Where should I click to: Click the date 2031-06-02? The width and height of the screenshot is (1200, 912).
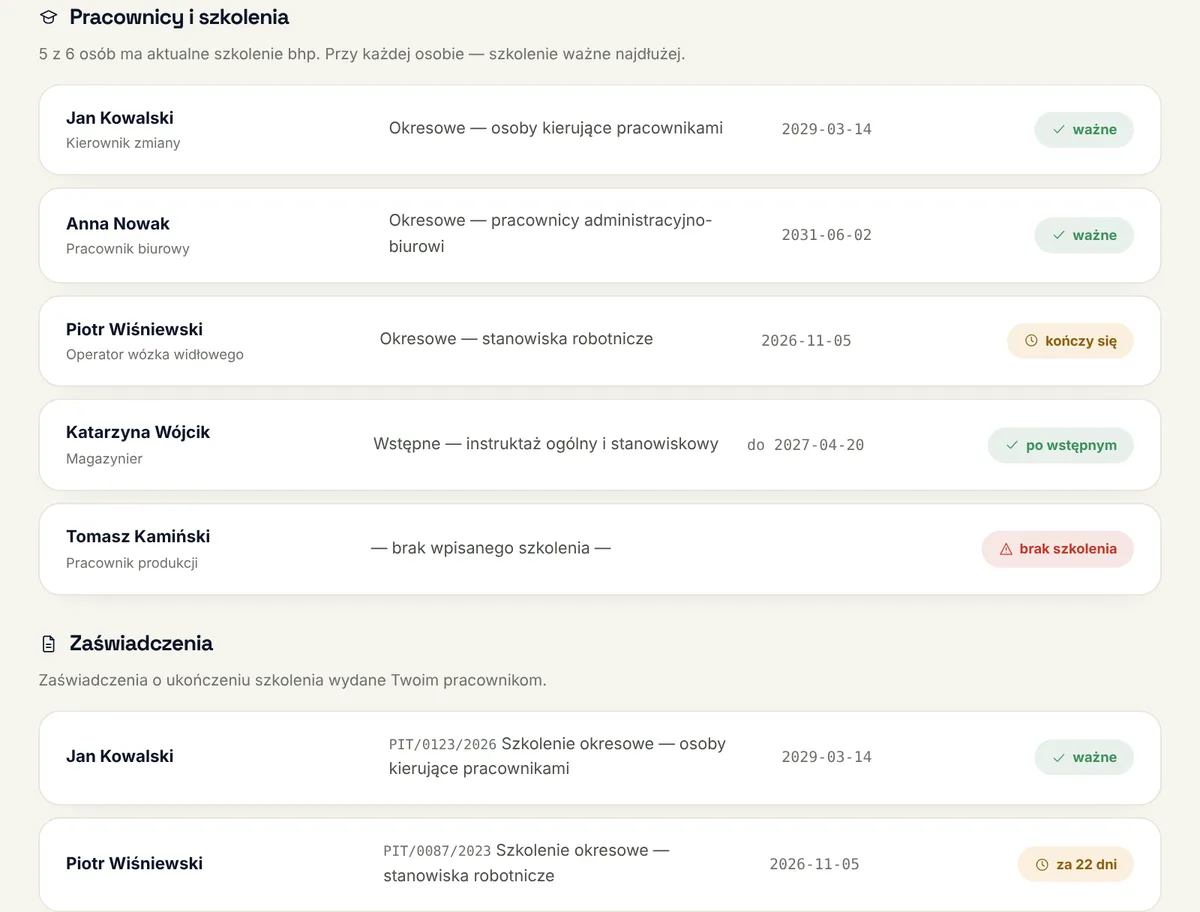point(826,235)
